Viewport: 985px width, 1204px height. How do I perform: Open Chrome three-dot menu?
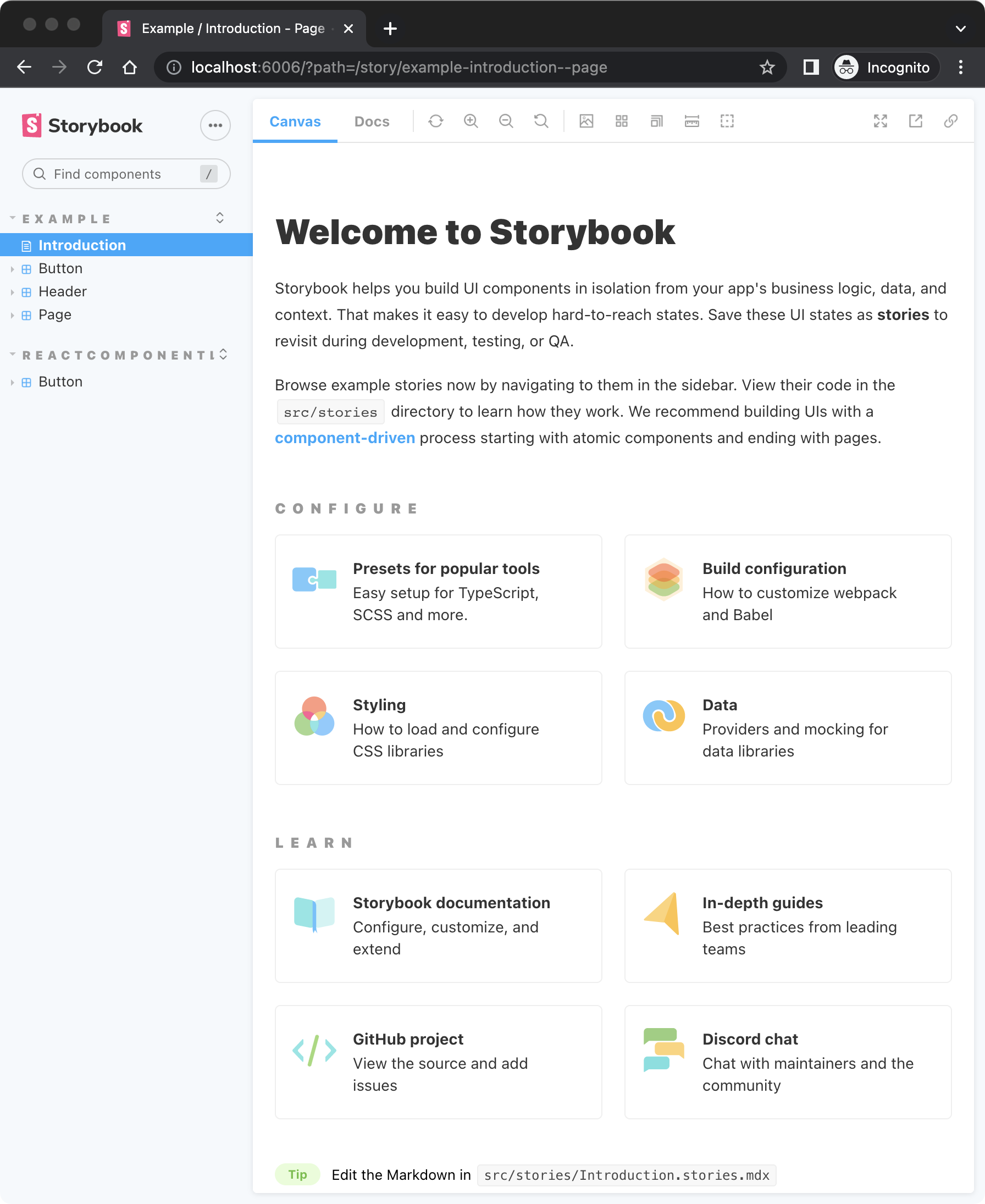pos(960,67)
